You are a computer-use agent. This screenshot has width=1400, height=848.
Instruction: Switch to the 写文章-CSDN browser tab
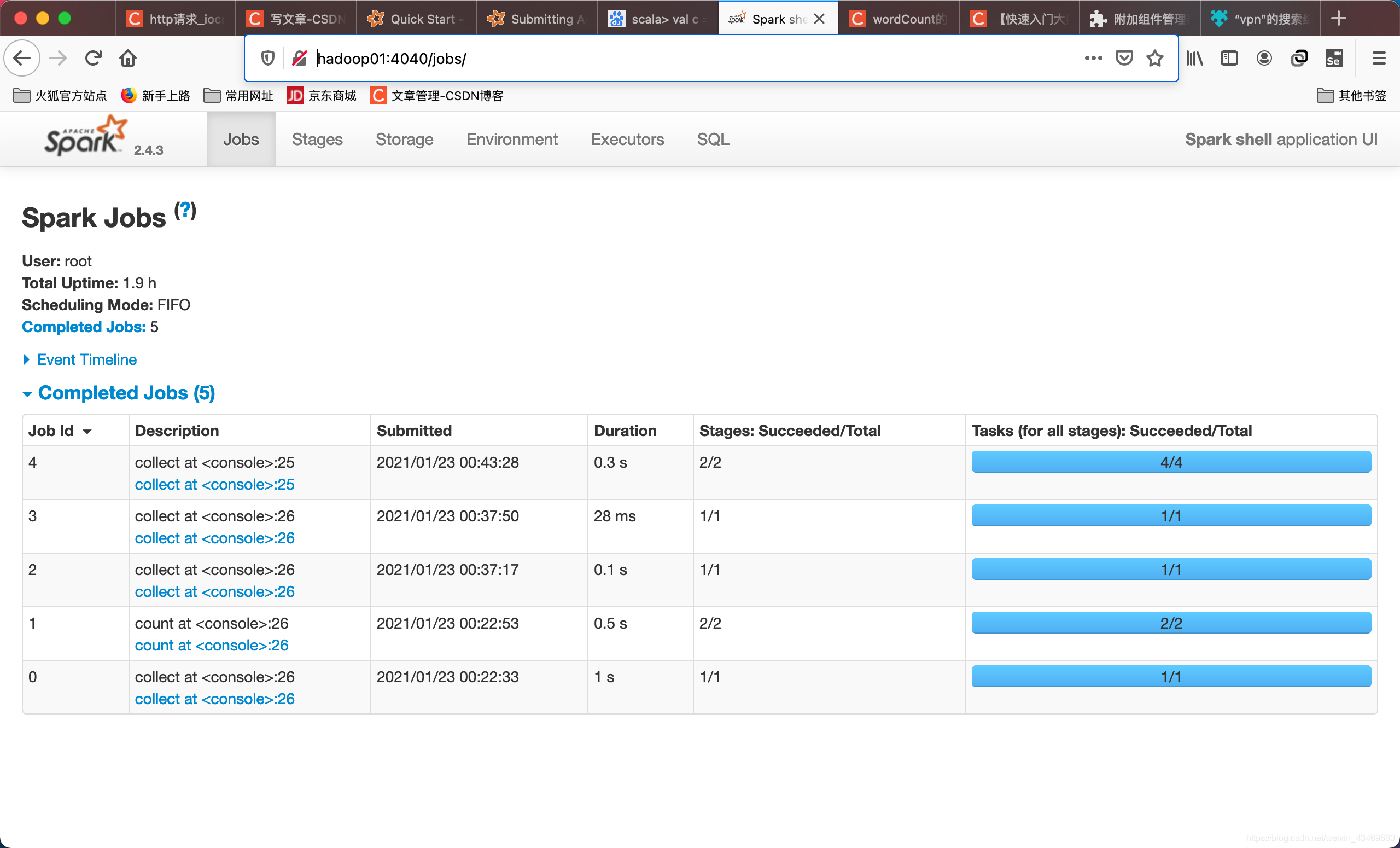(296, 19)
